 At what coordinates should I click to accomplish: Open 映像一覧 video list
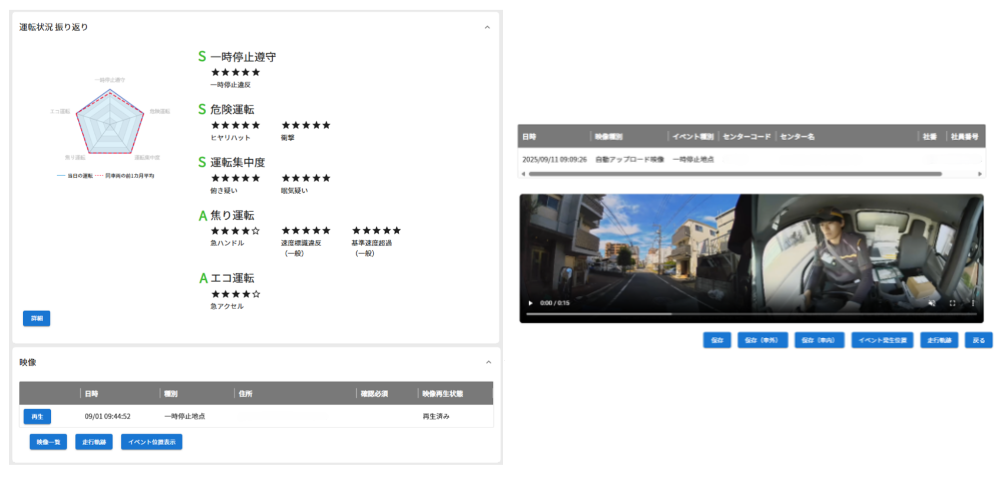point(48,442)
